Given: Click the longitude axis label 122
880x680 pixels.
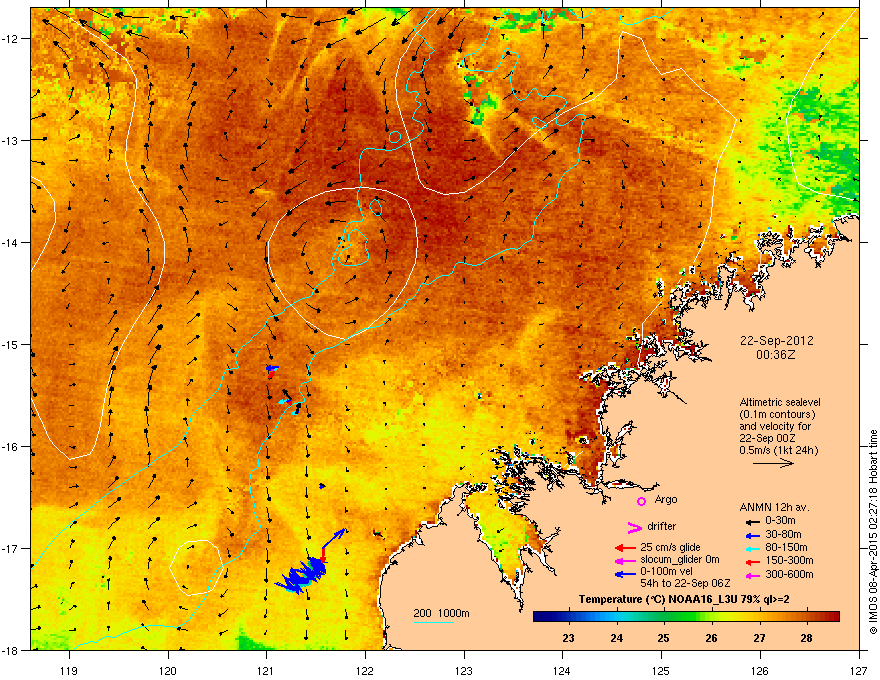Looking at the screenshot, I should tap(365, 670).
